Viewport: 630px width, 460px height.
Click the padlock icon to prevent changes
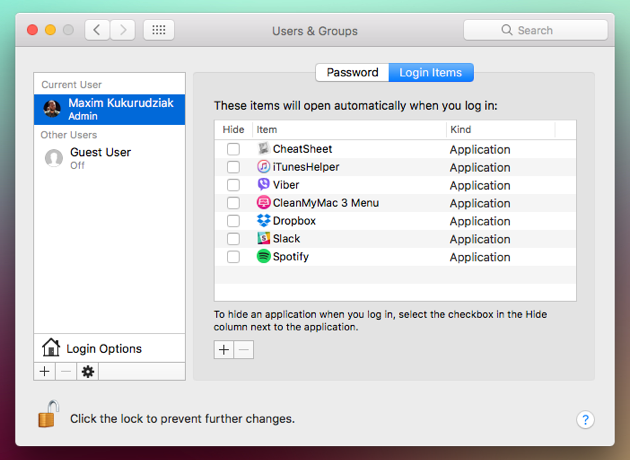pyautogui.click(x=48, y=415)
